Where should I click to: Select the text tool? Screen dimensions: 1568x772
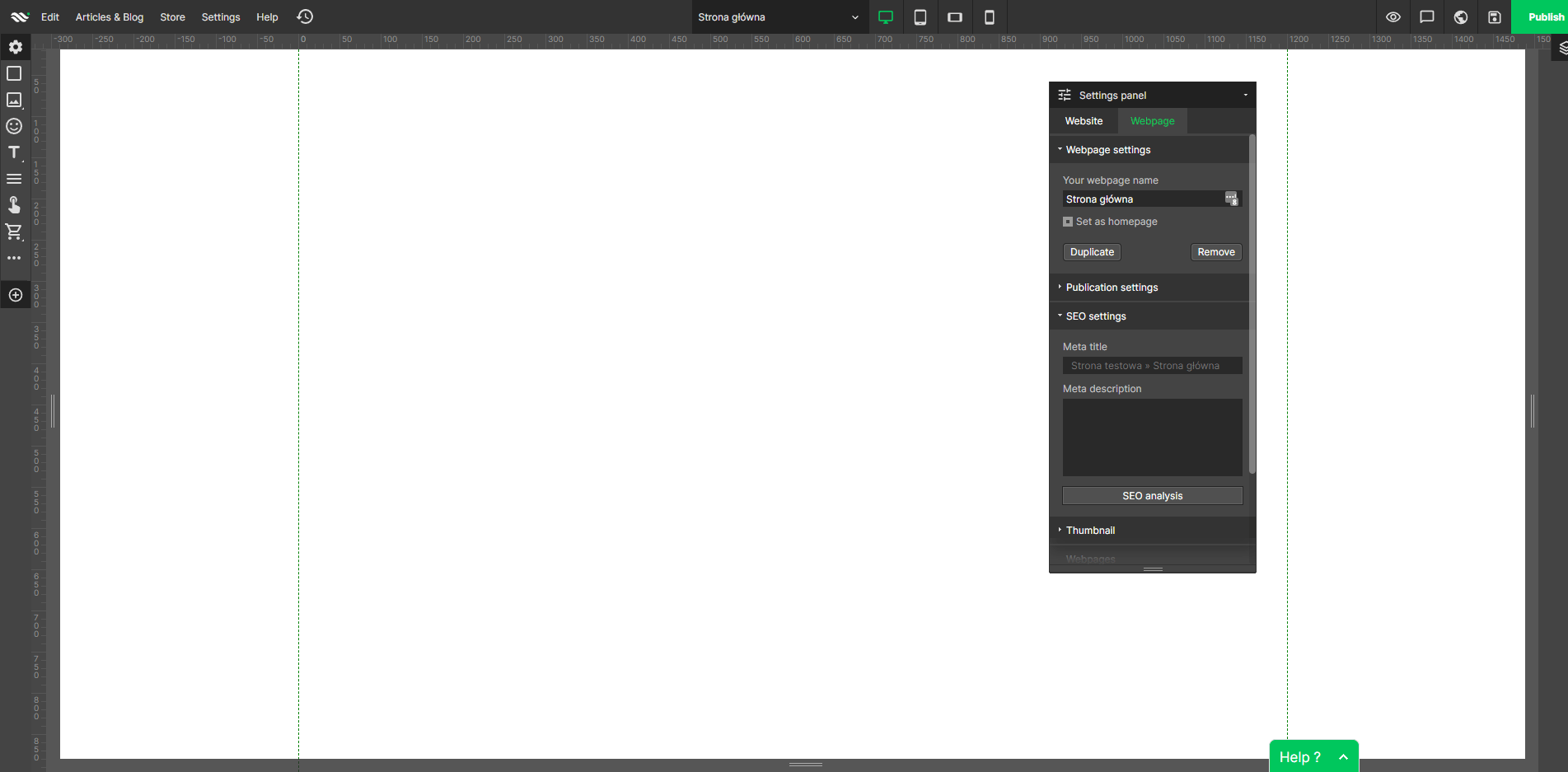coord(14,152)
